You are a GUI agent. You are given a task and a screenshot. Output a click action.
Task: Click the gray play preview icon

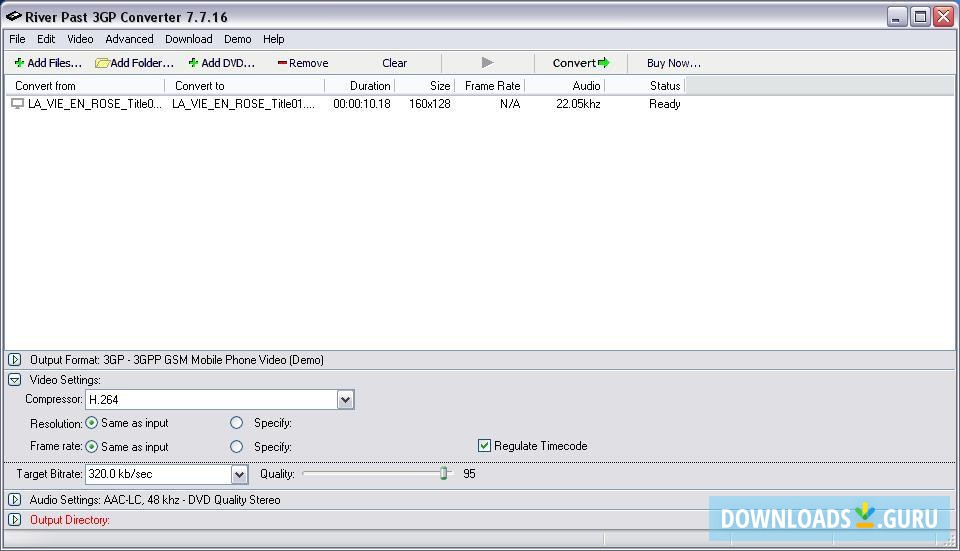pos(487,62)
